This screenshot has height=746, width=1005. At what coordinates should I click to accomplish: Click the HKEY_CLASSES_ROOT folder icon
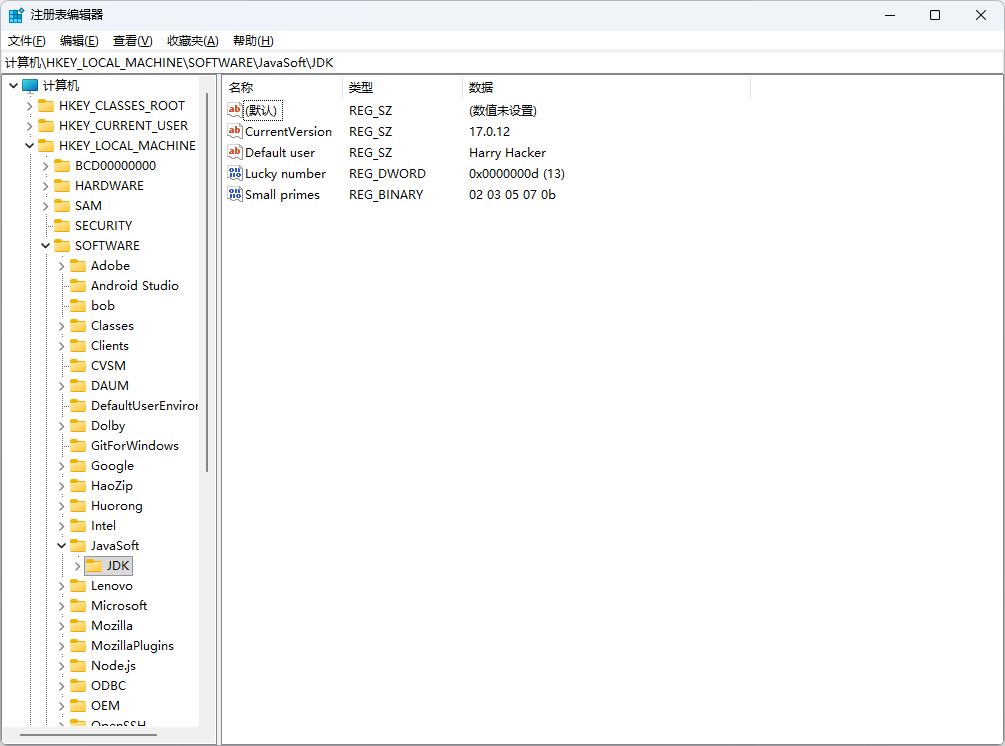tap(46, 106)
